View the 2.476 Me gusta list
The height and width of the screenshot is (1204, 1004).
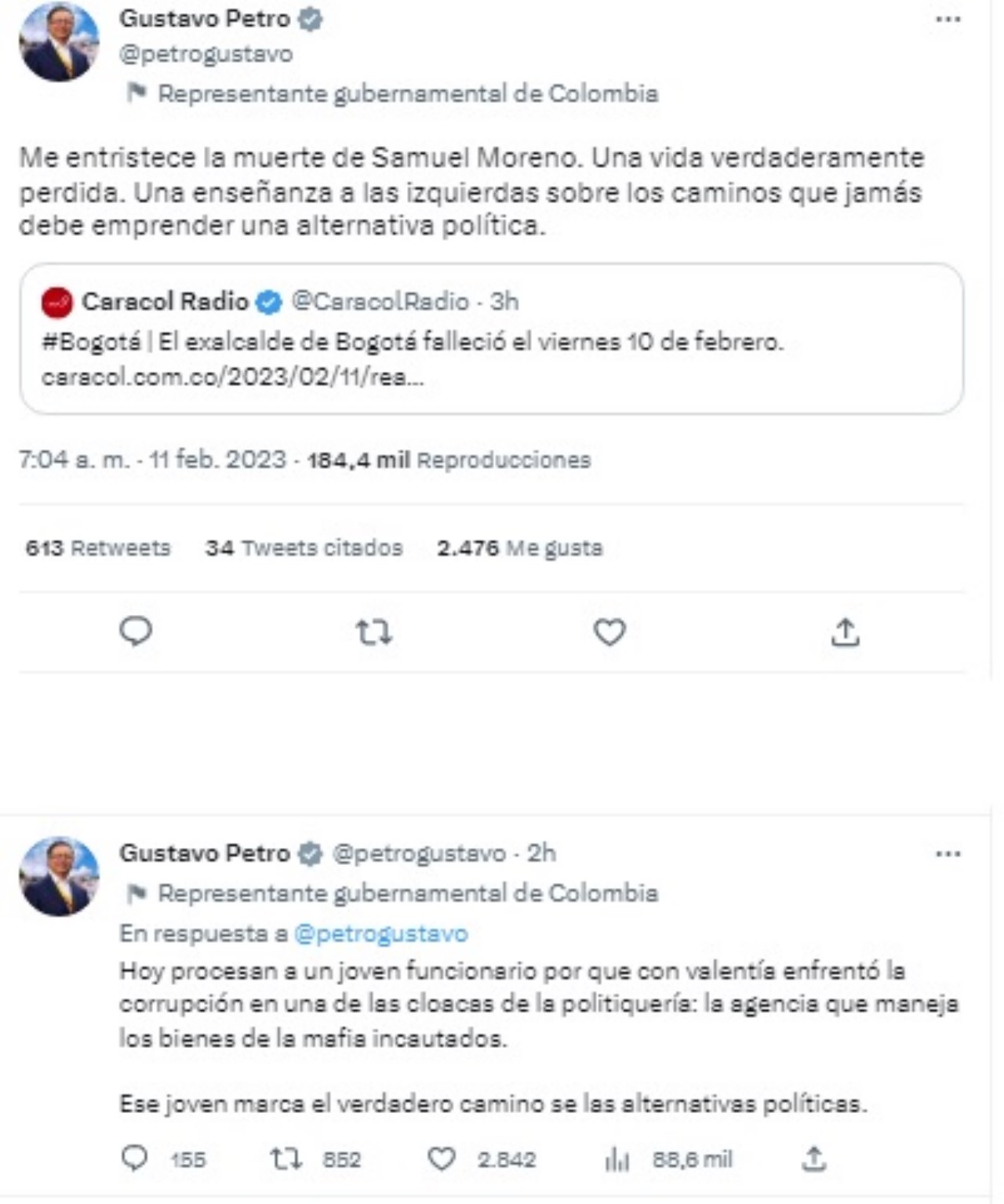pyautogui.click(x=520, y=547)
